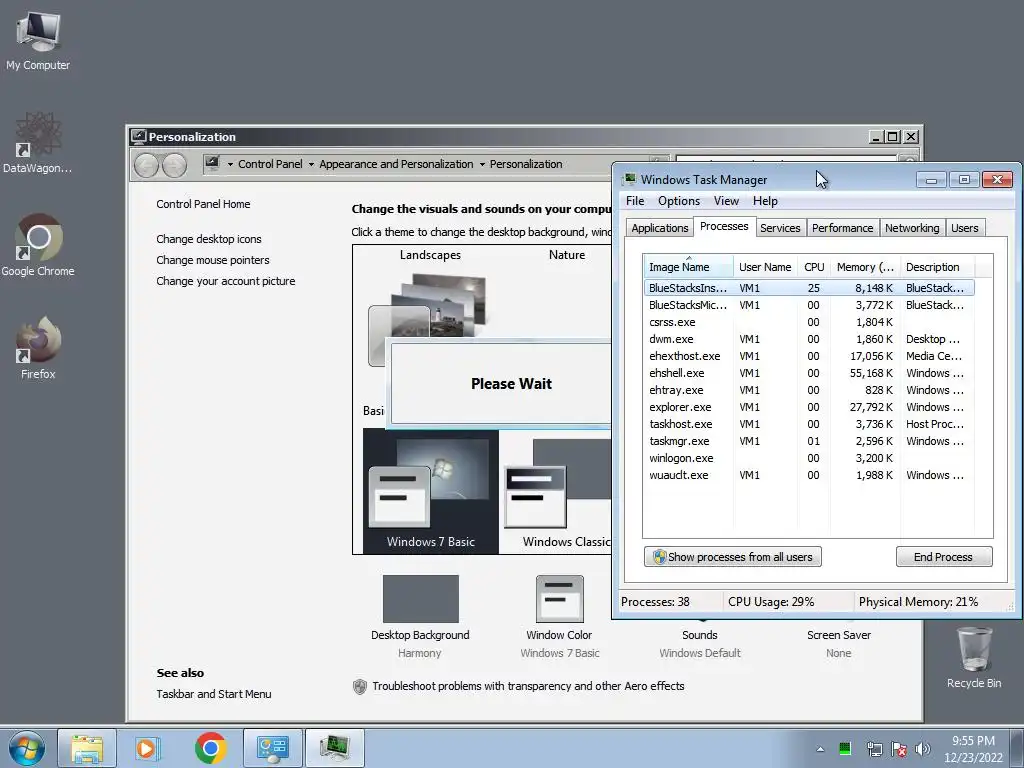
Task: Open Task Manager Help menu
Action: [765, 200]
